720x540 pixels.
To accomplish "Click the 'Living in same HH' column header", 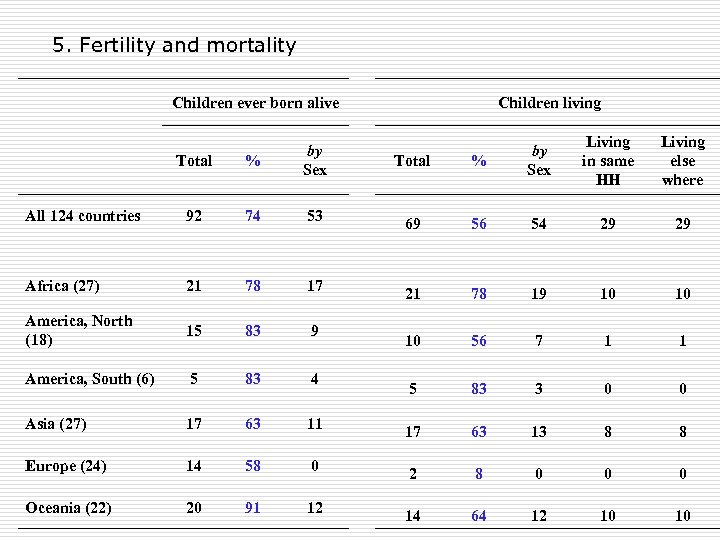I will 608,160.
